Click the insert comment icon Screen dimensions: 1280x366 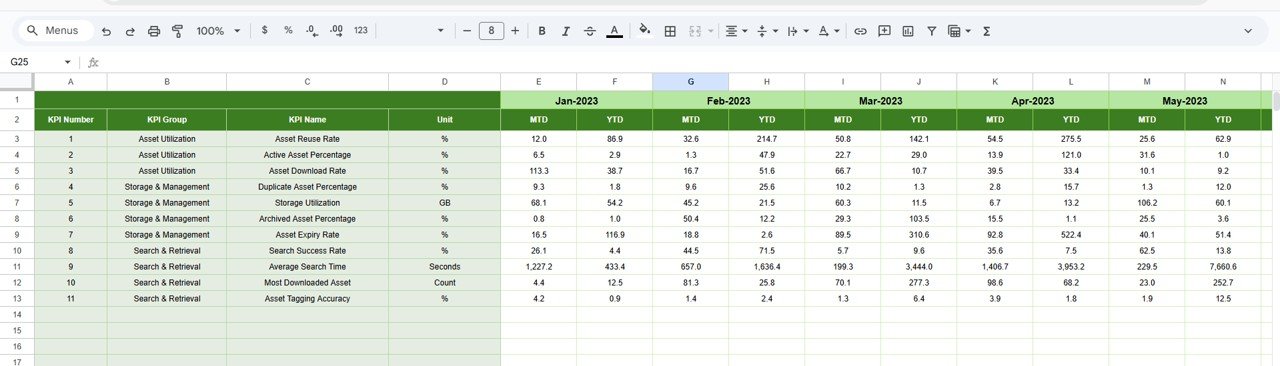click(x=884, y=31)
